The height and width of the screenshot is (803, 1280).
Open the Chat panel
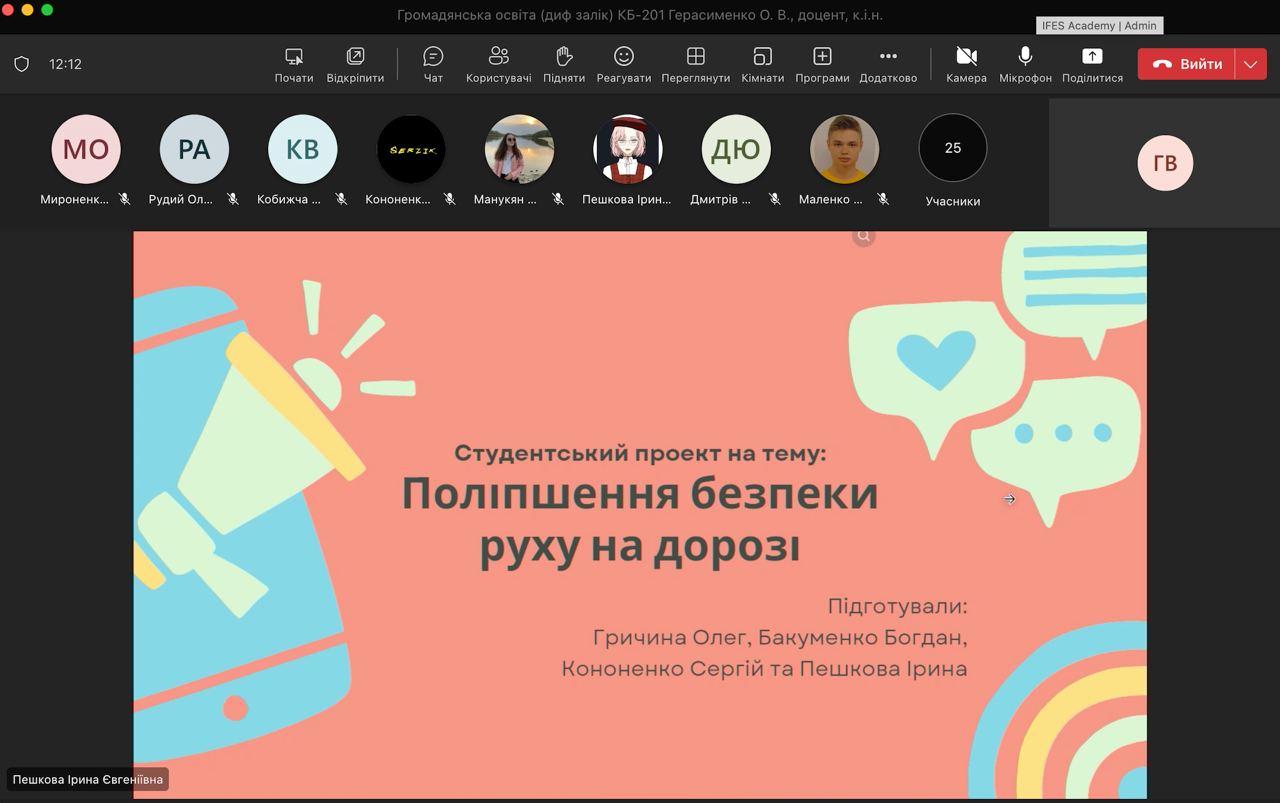click(433, 64)
